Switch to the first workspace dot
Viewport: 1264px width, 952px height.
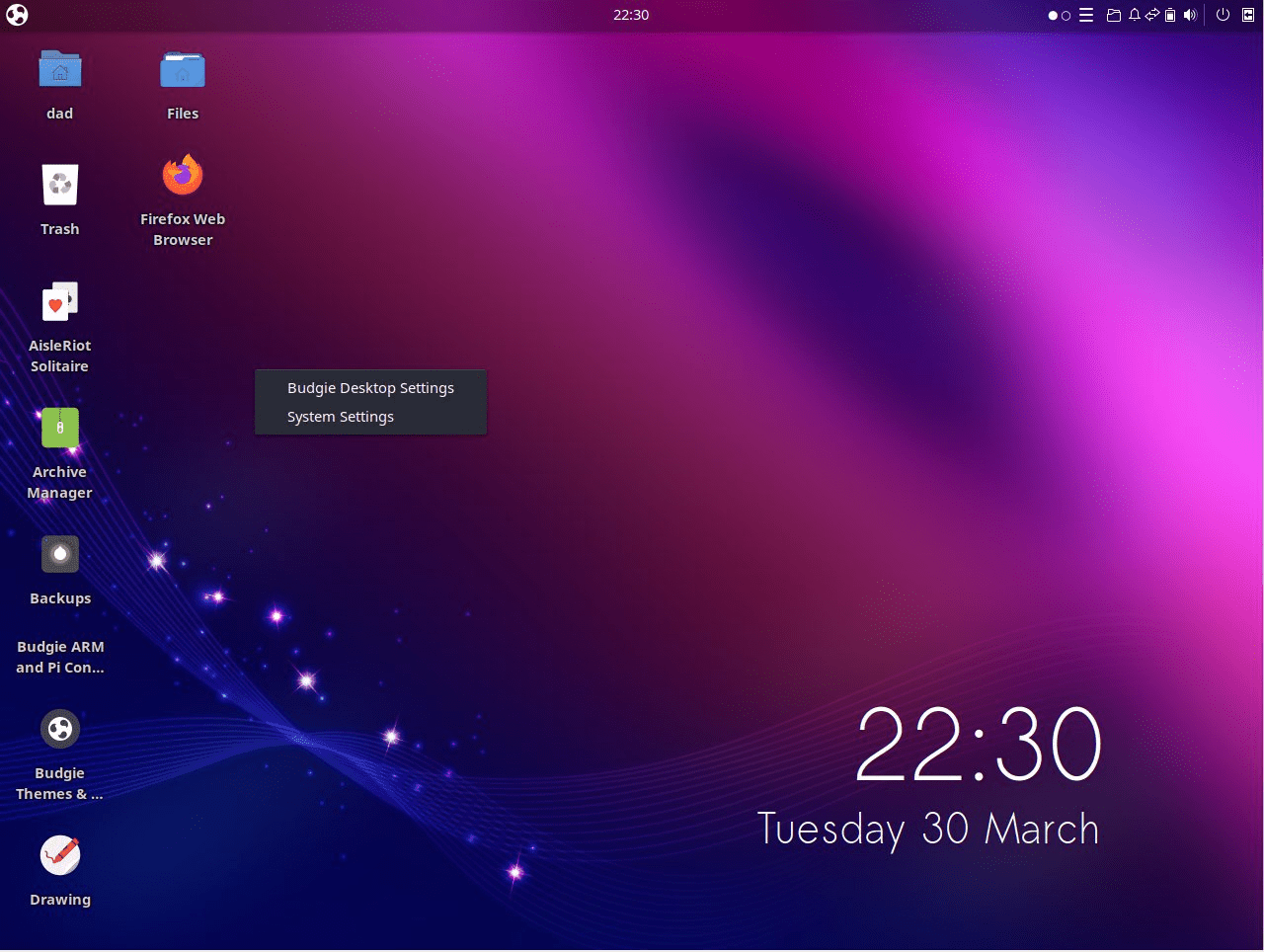click(1053, 16)
